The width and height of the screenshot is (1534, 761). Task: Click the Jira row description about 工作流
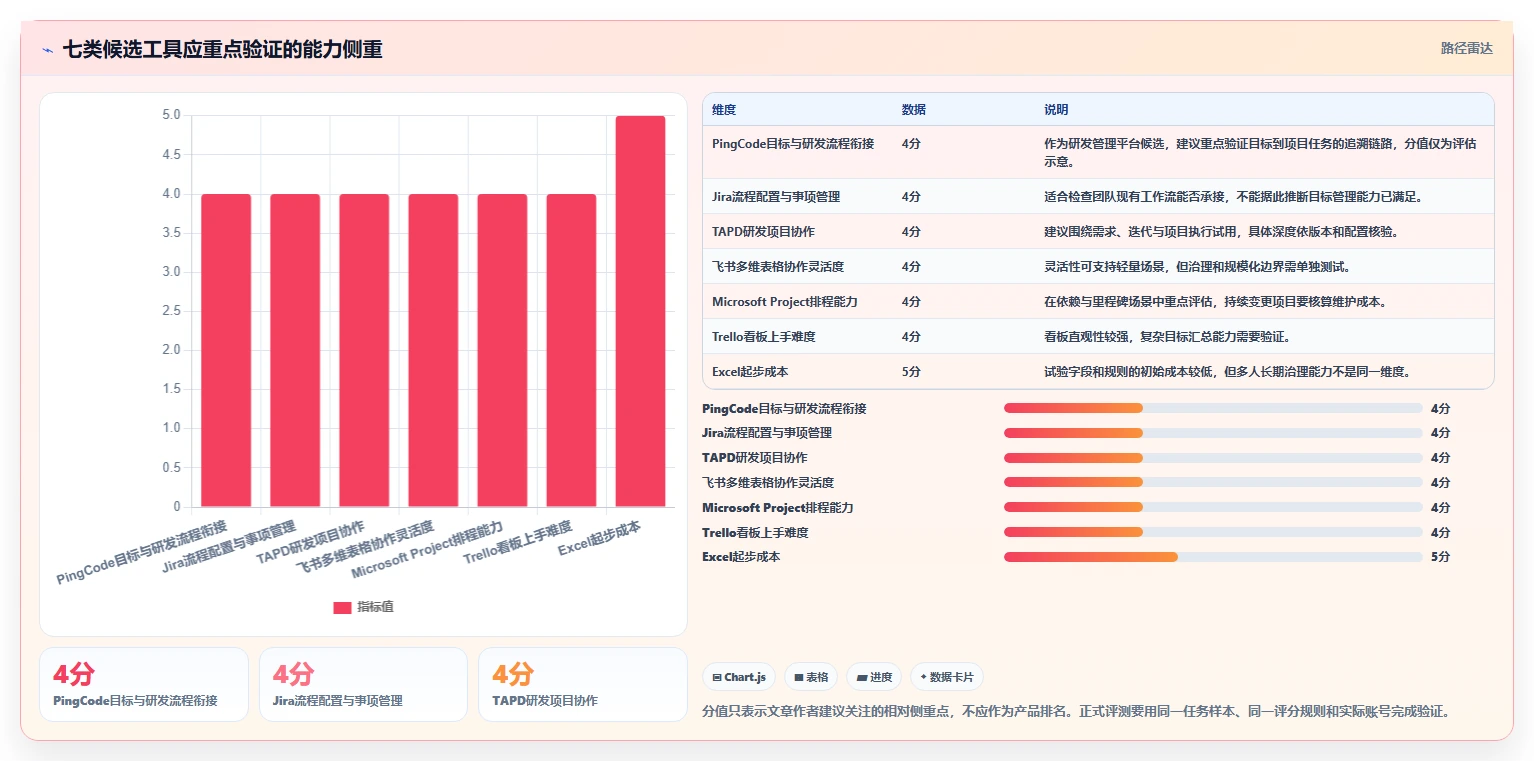click(x=1233, y=197)
